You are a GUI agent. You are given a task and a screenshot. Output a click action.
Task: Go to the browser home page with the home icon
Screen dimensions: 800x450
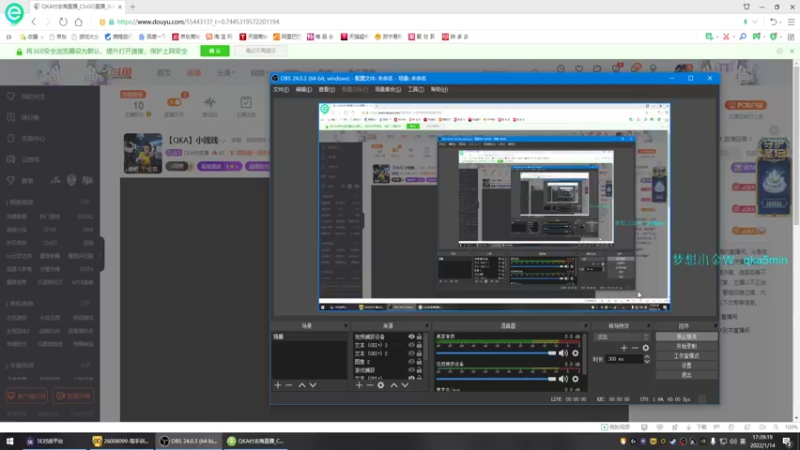(x=79, y=22)
